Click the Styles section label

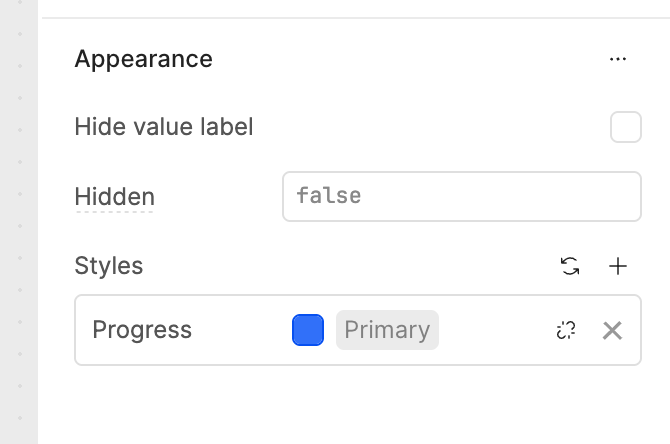tap(108, 266)
